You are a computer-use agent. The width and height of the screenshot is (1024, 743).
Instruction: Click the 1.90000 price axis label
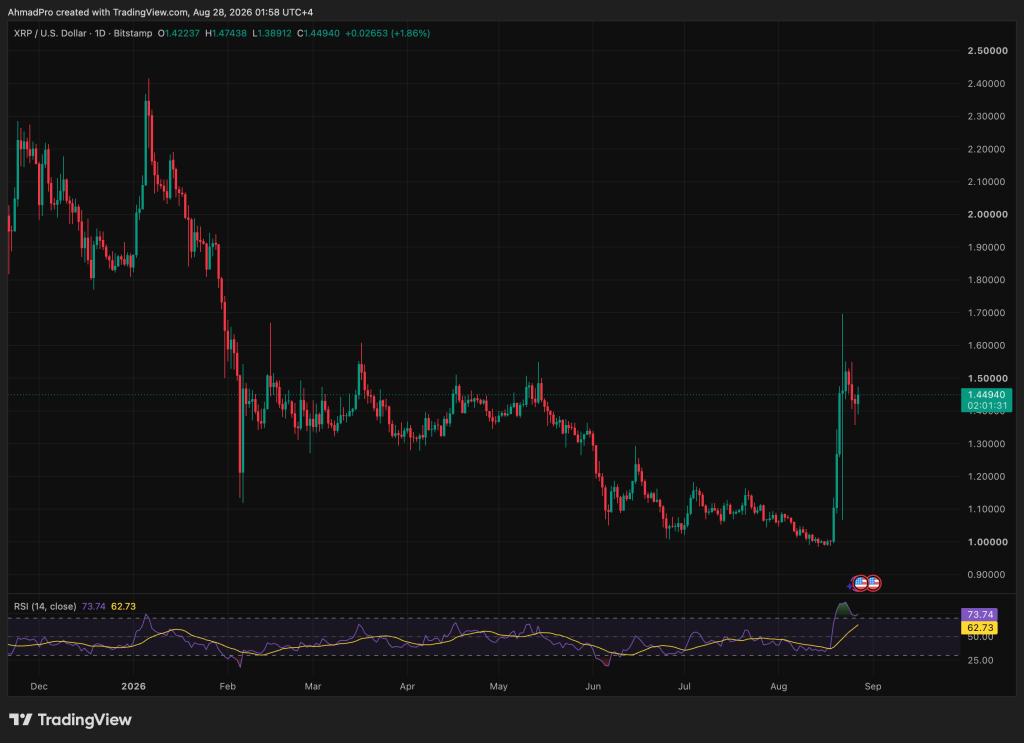click(x=987, y=247)
